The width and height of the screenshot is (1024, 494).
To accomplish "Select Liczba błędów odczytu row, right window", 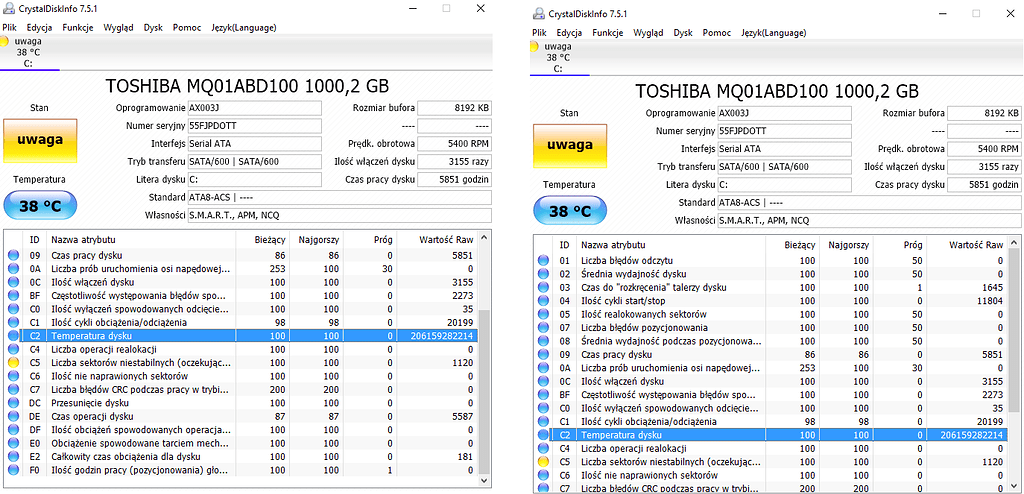I will (x=771, y=261).
